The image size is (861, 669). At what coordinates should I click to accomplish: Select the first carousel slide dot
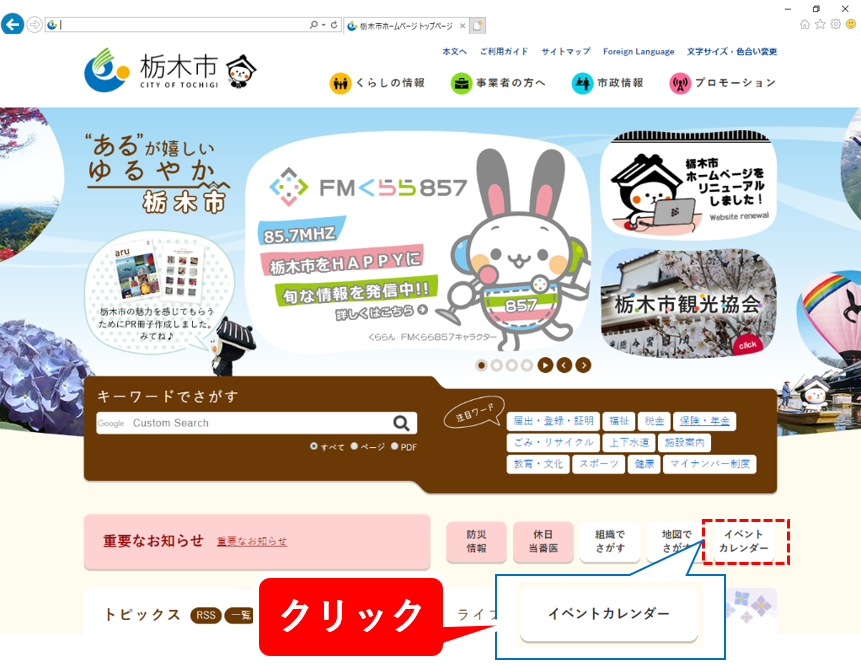click(x=482, y=365)
